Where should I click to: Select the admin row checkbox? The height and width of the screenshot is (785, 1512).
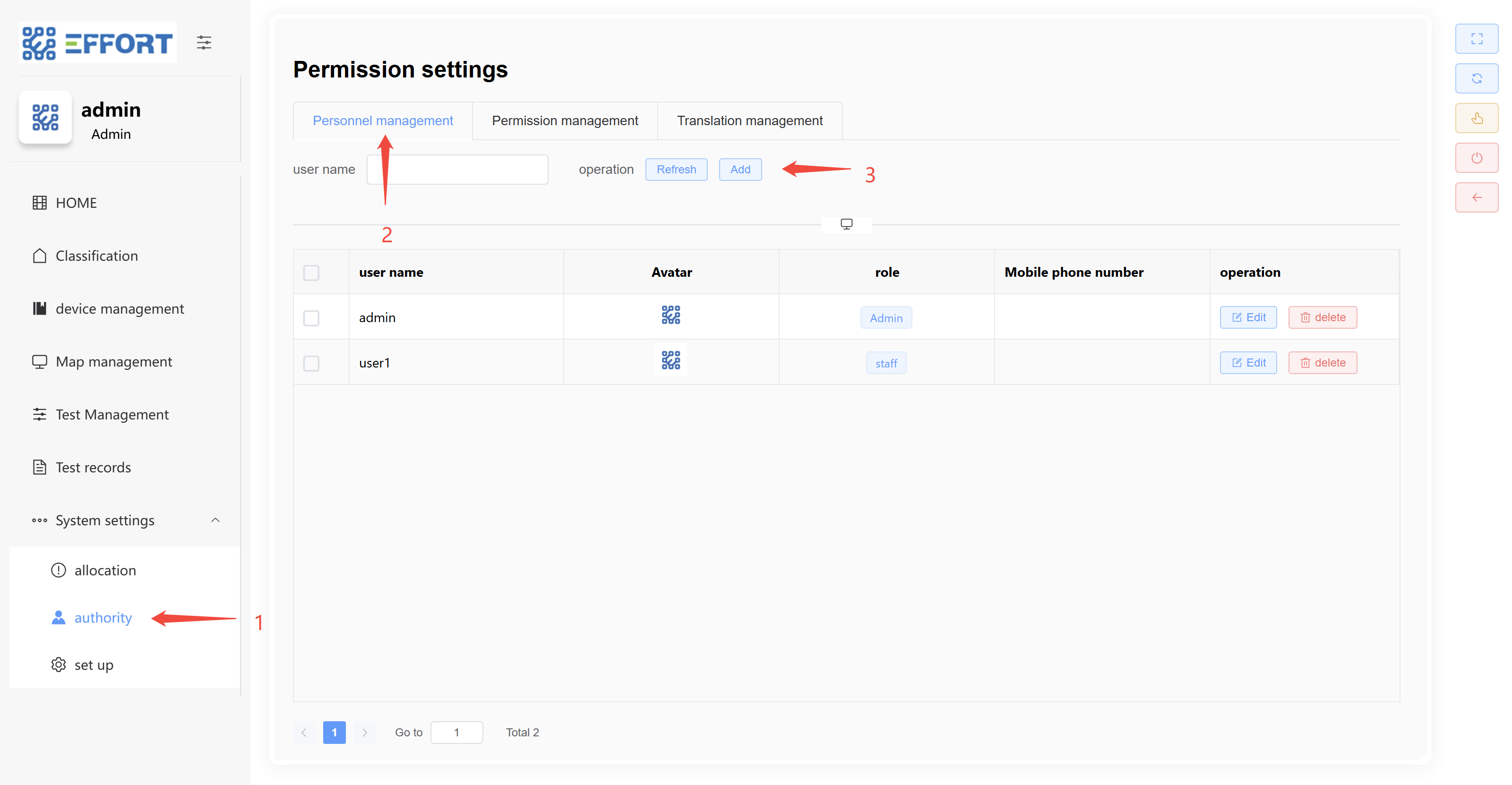[x=311, y=318]
